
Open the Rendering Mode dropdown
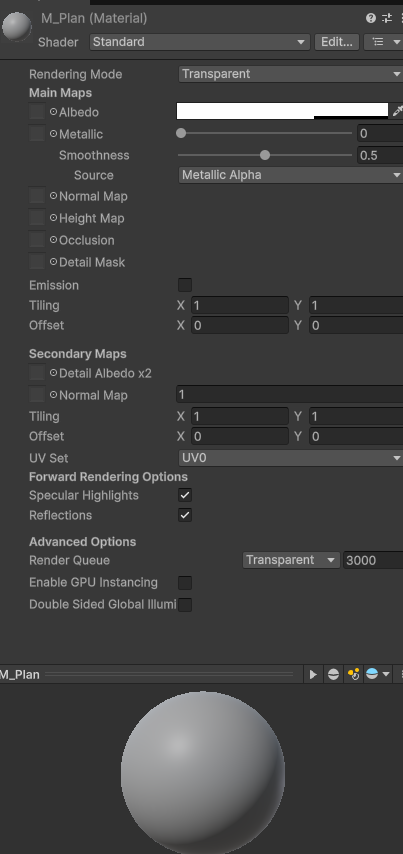pos(291,74)
